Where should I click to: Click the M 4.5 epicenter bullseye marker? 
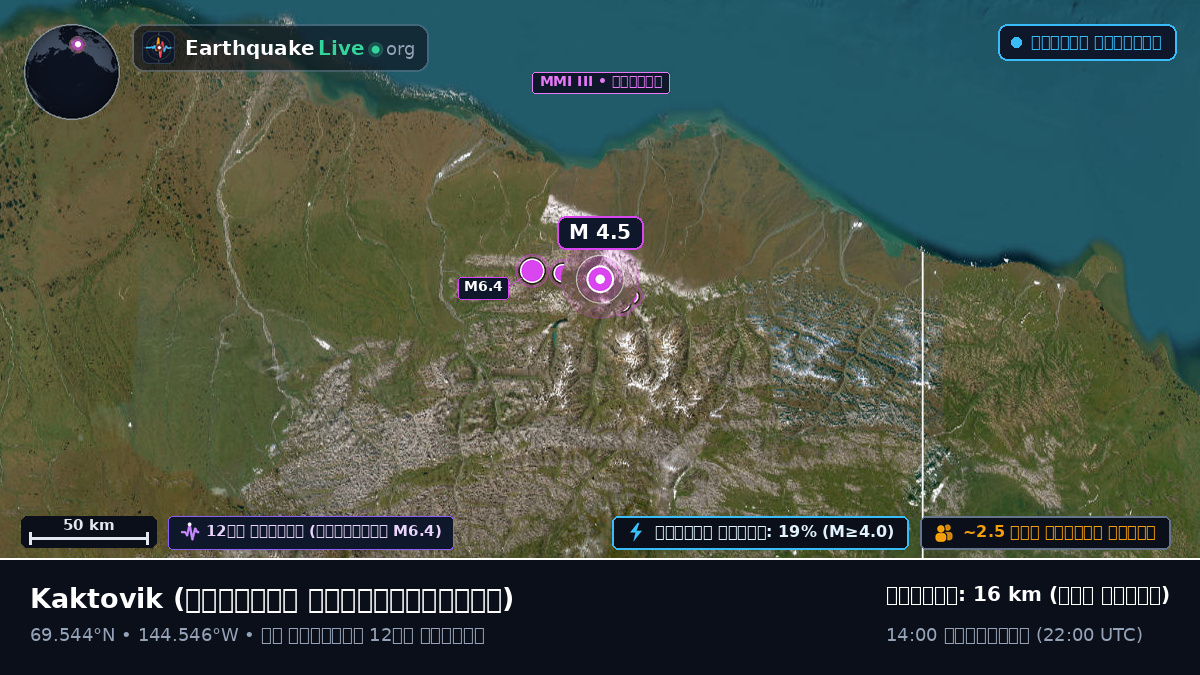click(600, 279)
